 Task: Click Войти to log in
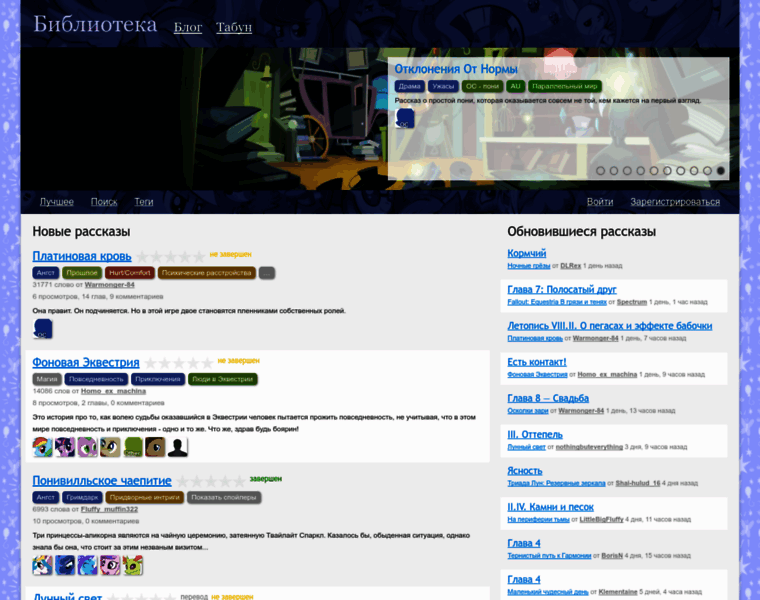[x=600, y=202]
